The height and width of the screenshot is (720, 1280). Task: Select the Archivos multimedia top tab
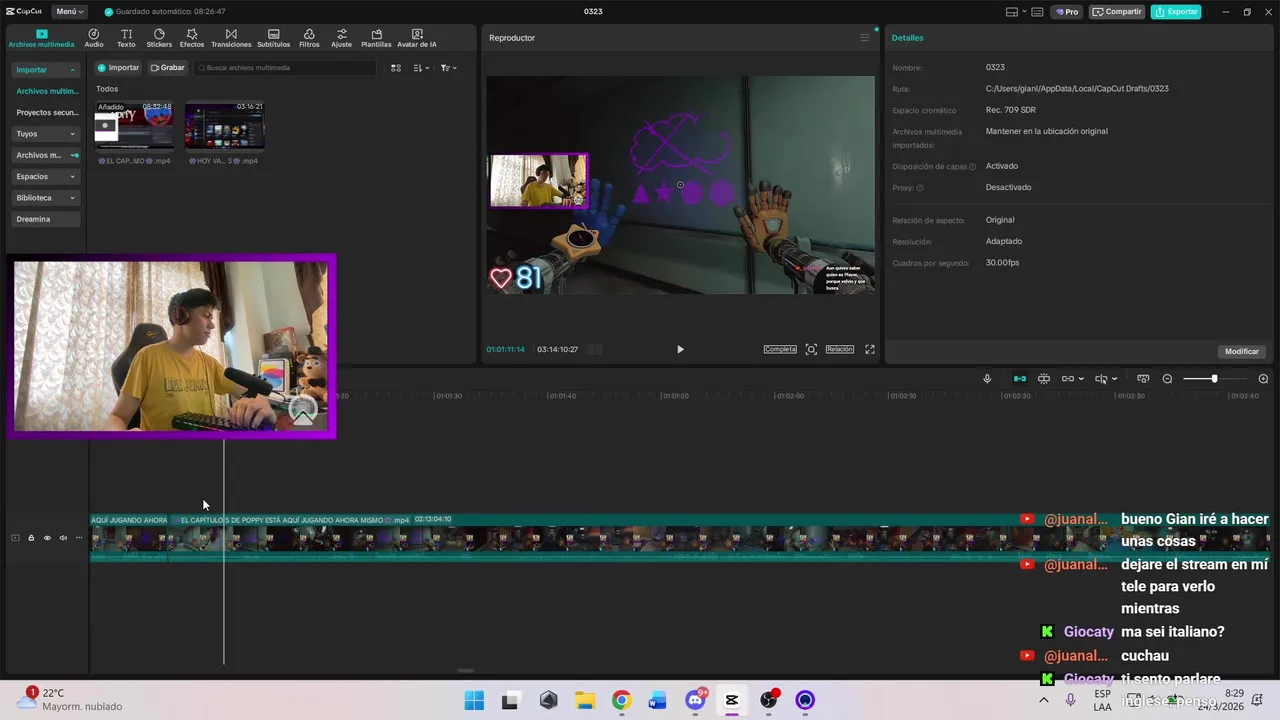pyautogui.click(x=41, y=38)
